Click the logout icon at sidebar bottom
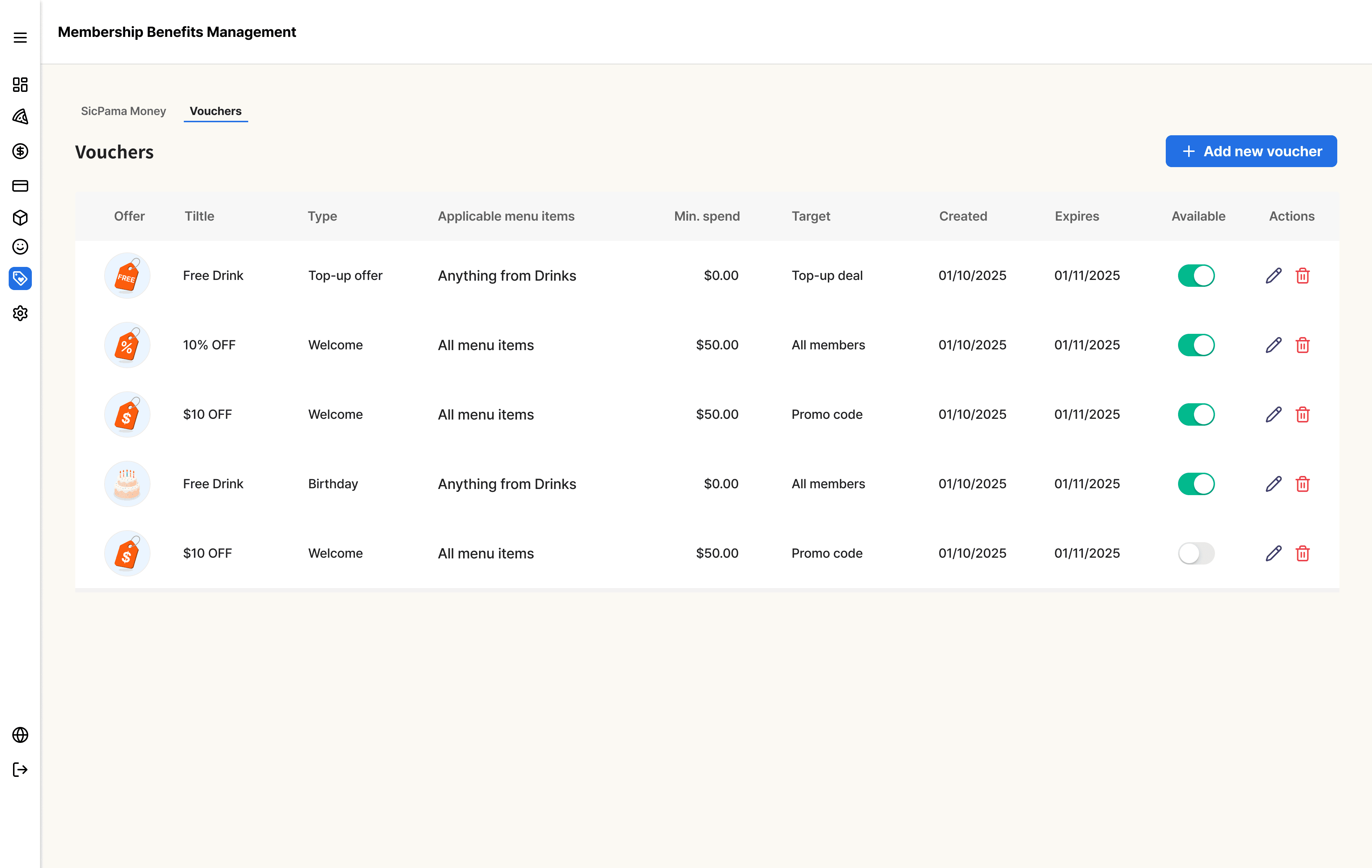Image resolution: width=1372 pixels, height=868 pixels. [20, 770]
